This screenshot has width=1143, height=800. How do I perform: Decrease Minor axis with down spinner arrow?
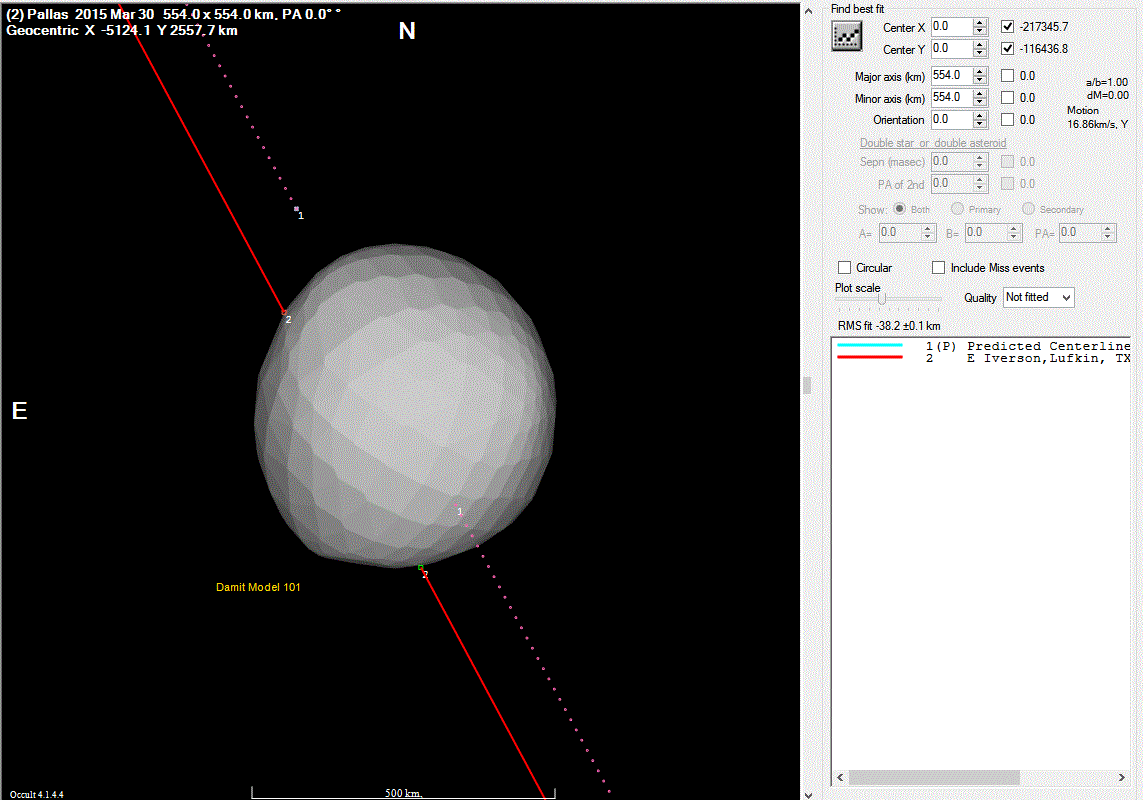980,102
